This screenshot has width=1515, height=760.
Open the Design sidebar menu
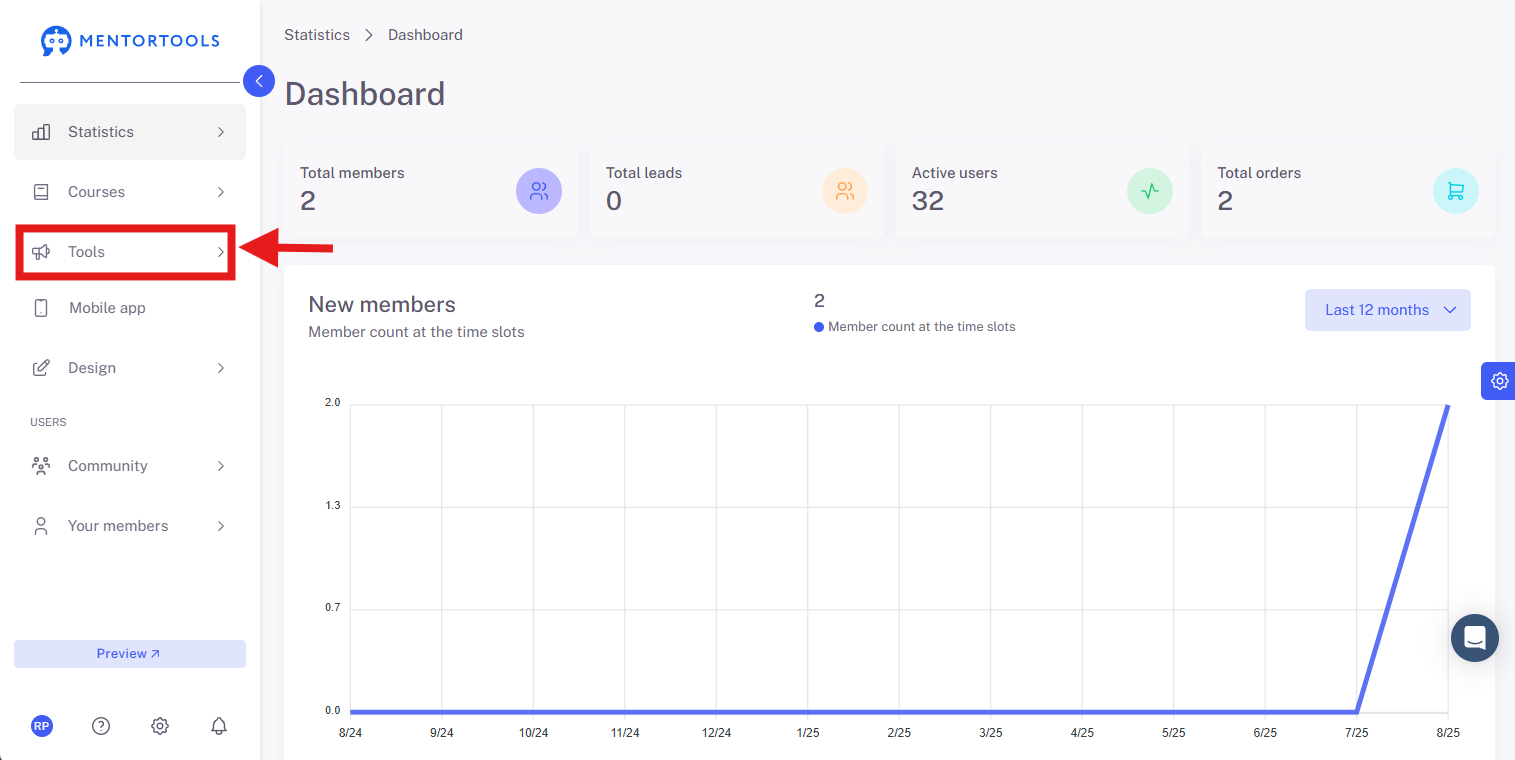(x=130, y=368)
